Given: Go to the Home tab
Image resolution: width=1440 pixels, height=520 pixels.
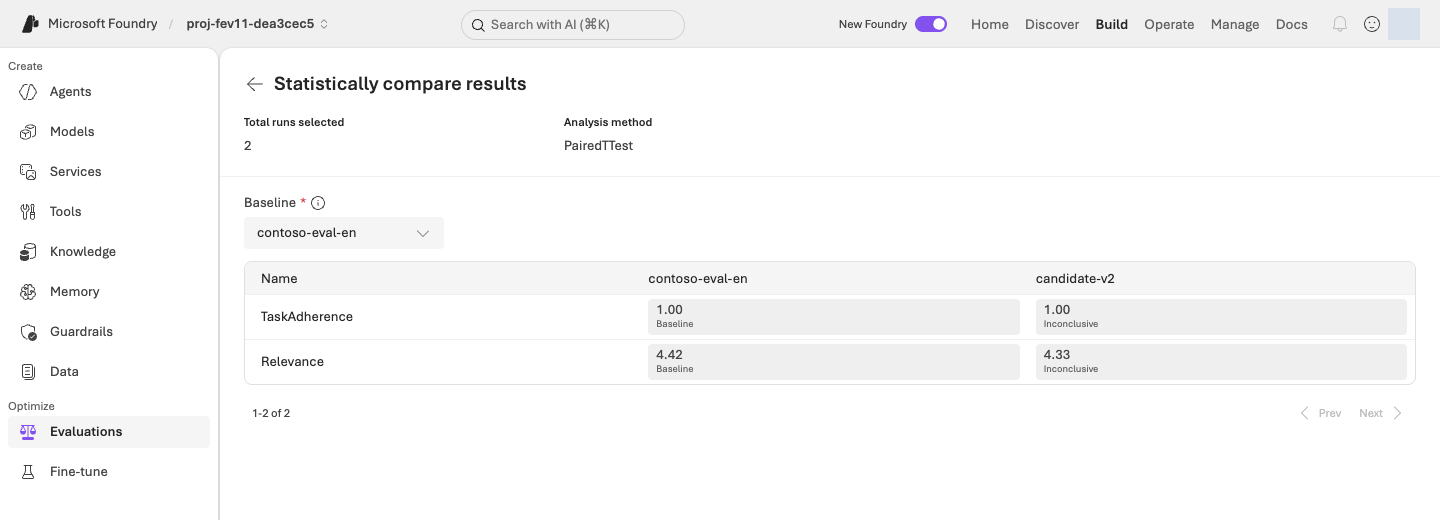Looking at the screenshot, I should tap(990, 24).
